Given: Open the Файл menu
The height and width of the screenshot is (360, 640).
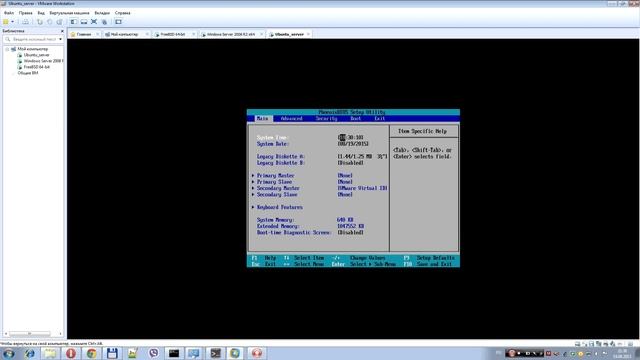Looking at the screenshot, I should click(x=9, y=13).
